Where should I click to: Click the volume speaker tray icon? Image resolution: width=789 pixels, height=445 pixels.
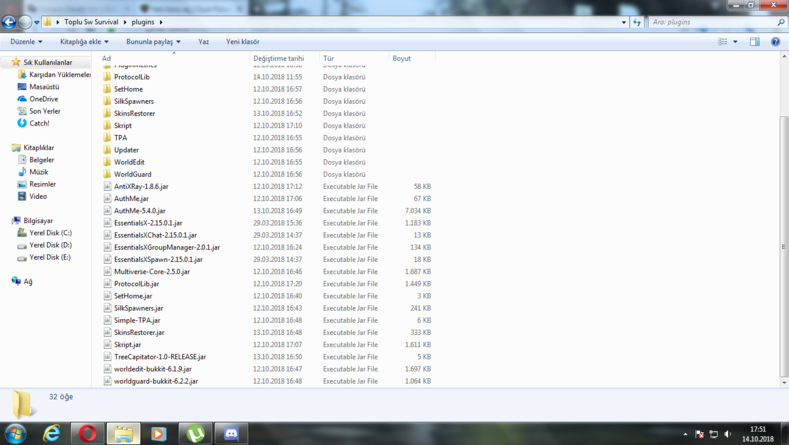click(x=728, y=434)
